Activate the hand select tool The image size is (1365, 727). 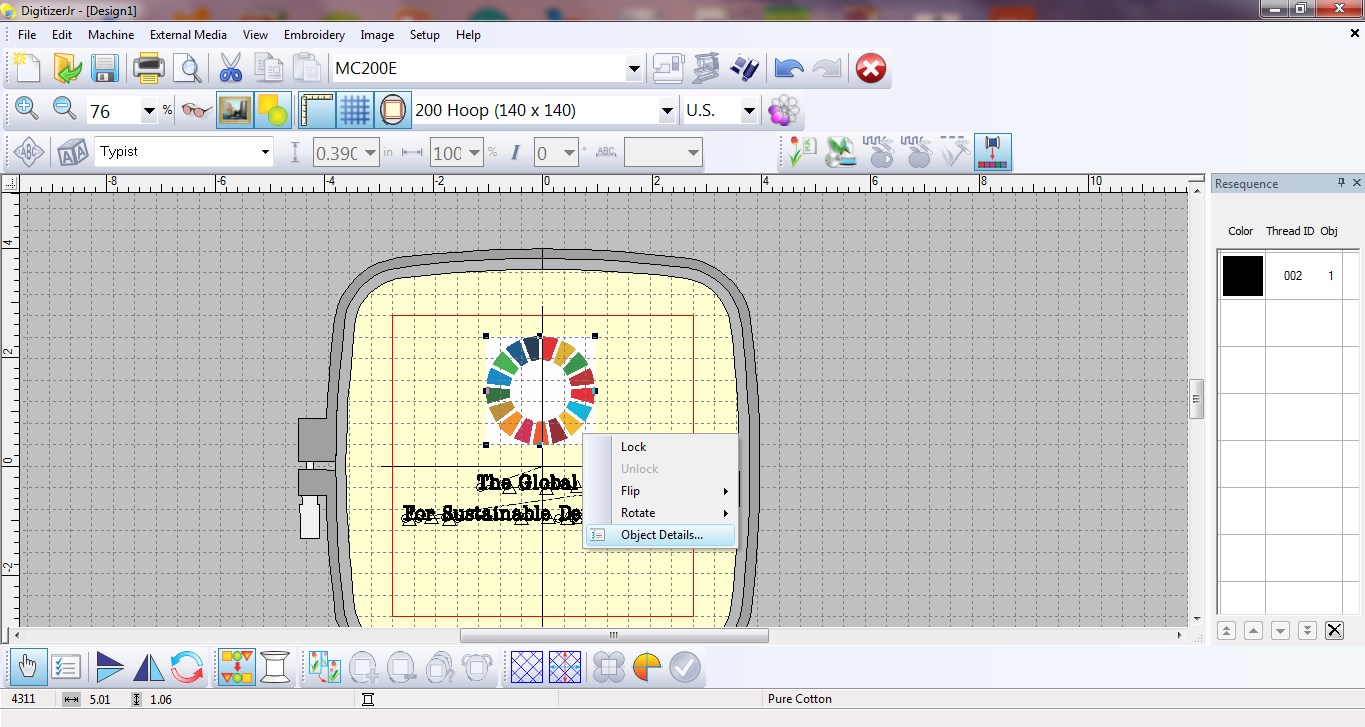pyautogui.click(x=27, y=667)
